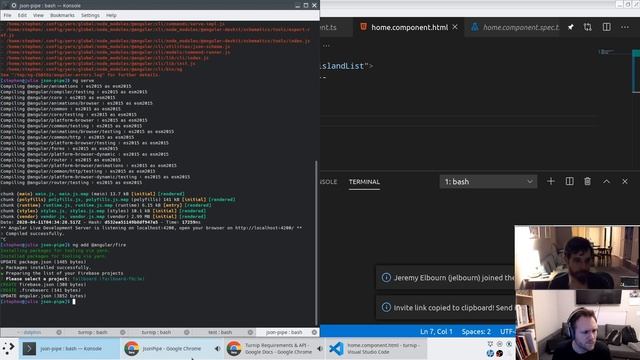Select the json-pipe : bash Konsole tab
The width and height of the screenshot is (640, 360).
284,332
